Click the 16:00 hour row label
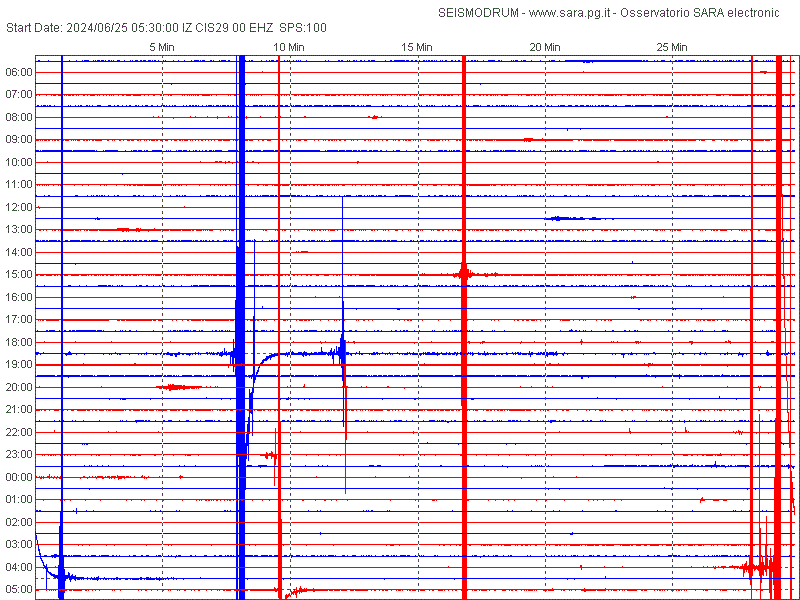 [x=19, y=297]
